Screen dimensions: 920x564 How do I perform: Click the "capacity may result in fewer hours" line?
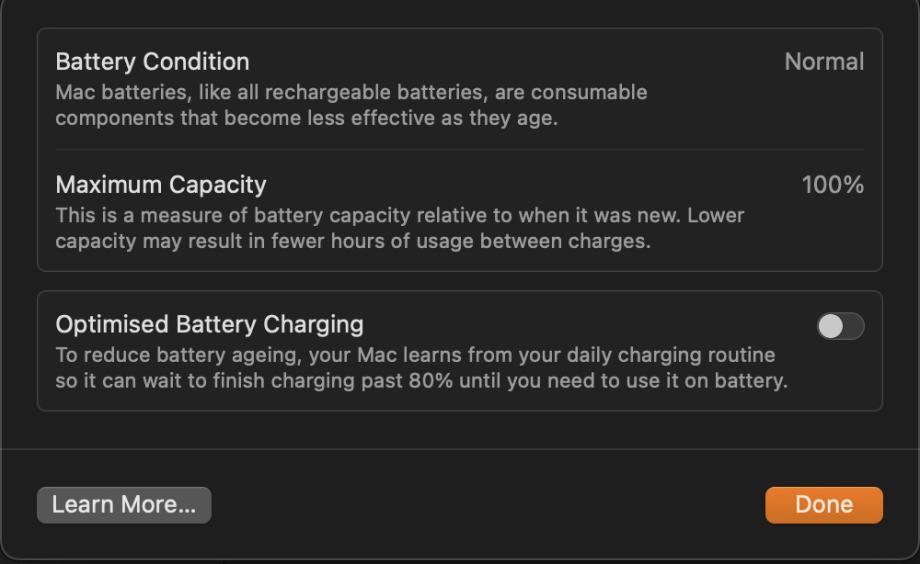click(352, 241)
